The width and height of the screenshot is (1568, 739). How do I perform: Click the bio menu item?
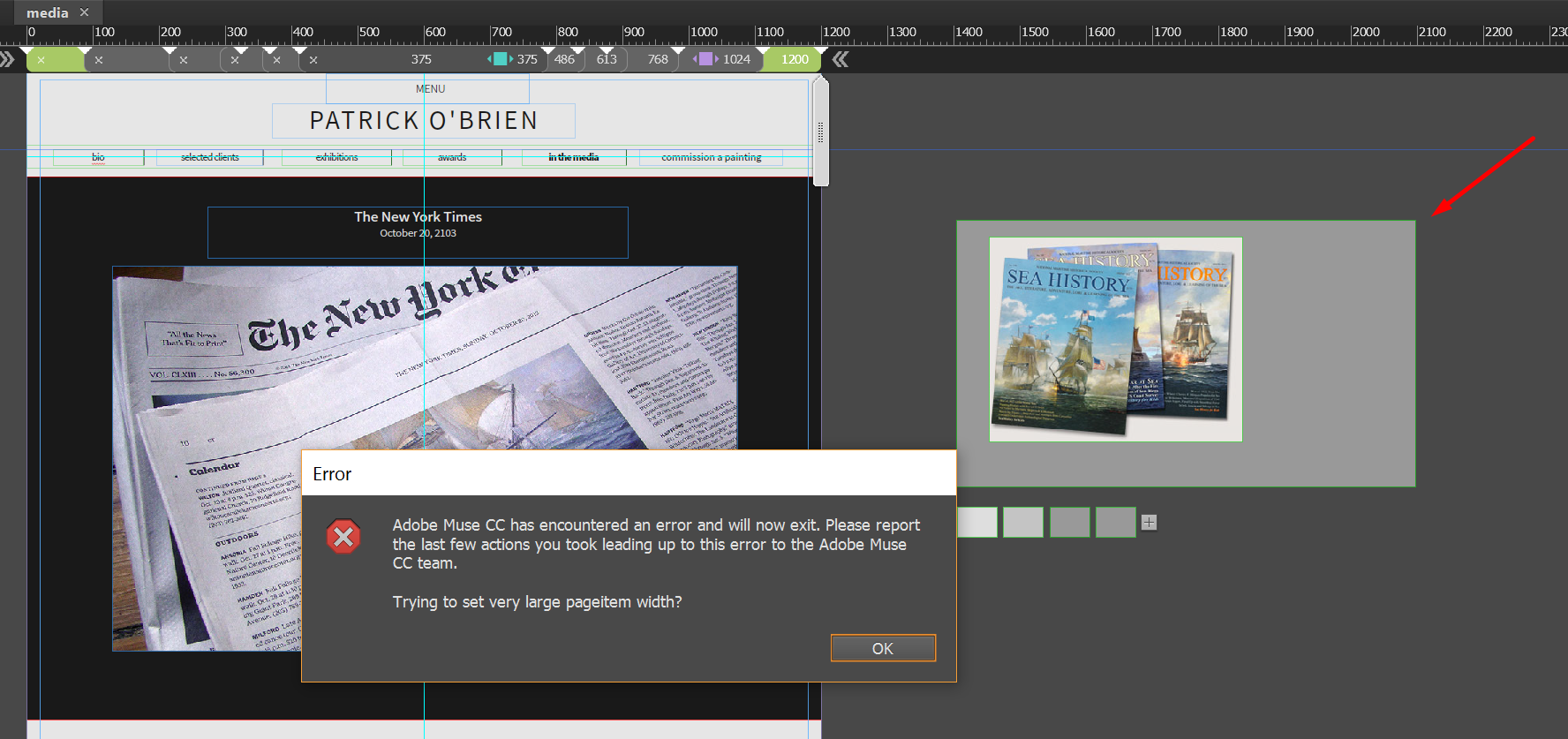pyautogui.click(x=98, y=157)
